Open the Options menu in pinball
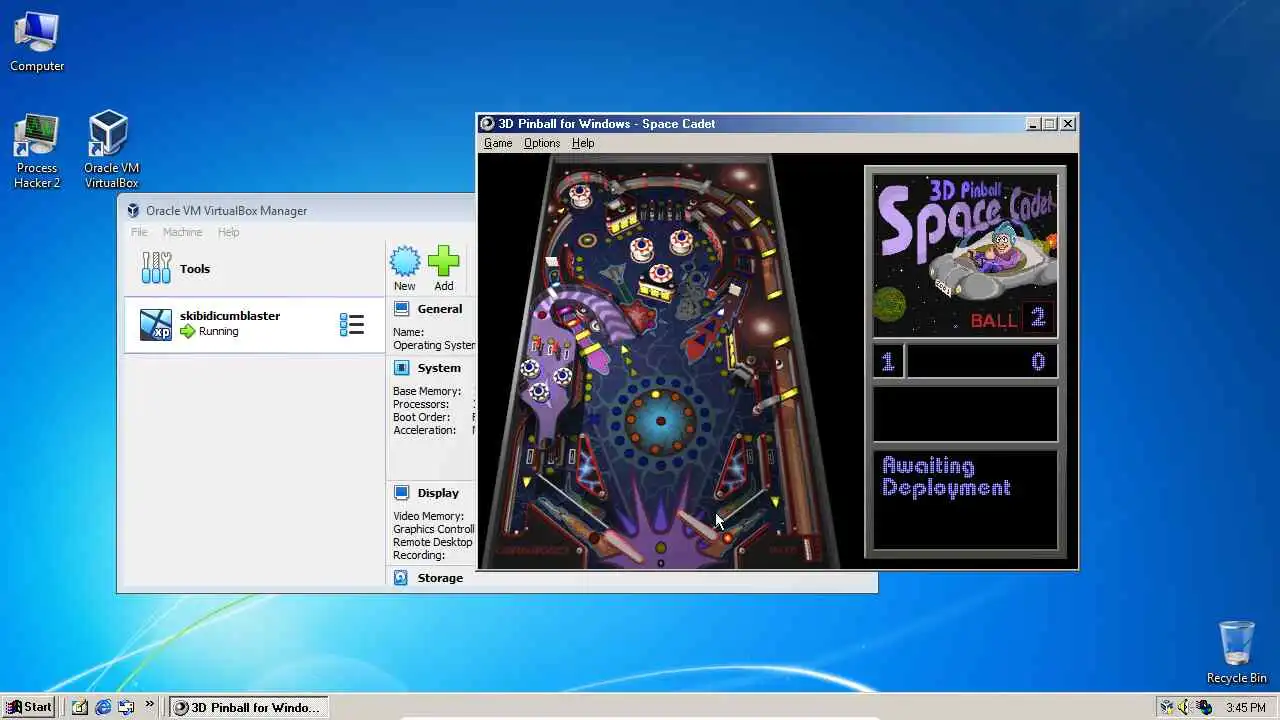Viewport: 1280px width, 720px height. coord(542,143)
